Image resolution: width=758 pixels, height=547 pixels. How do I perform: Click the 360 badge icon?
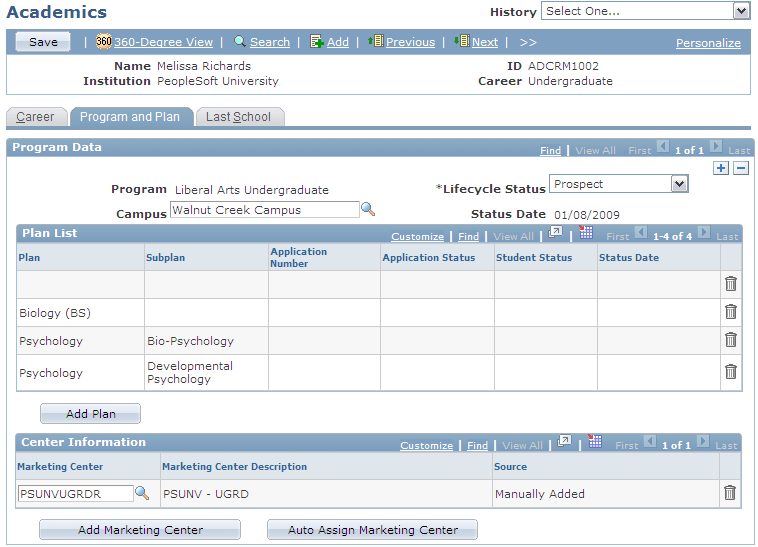(x=103, y=41)
